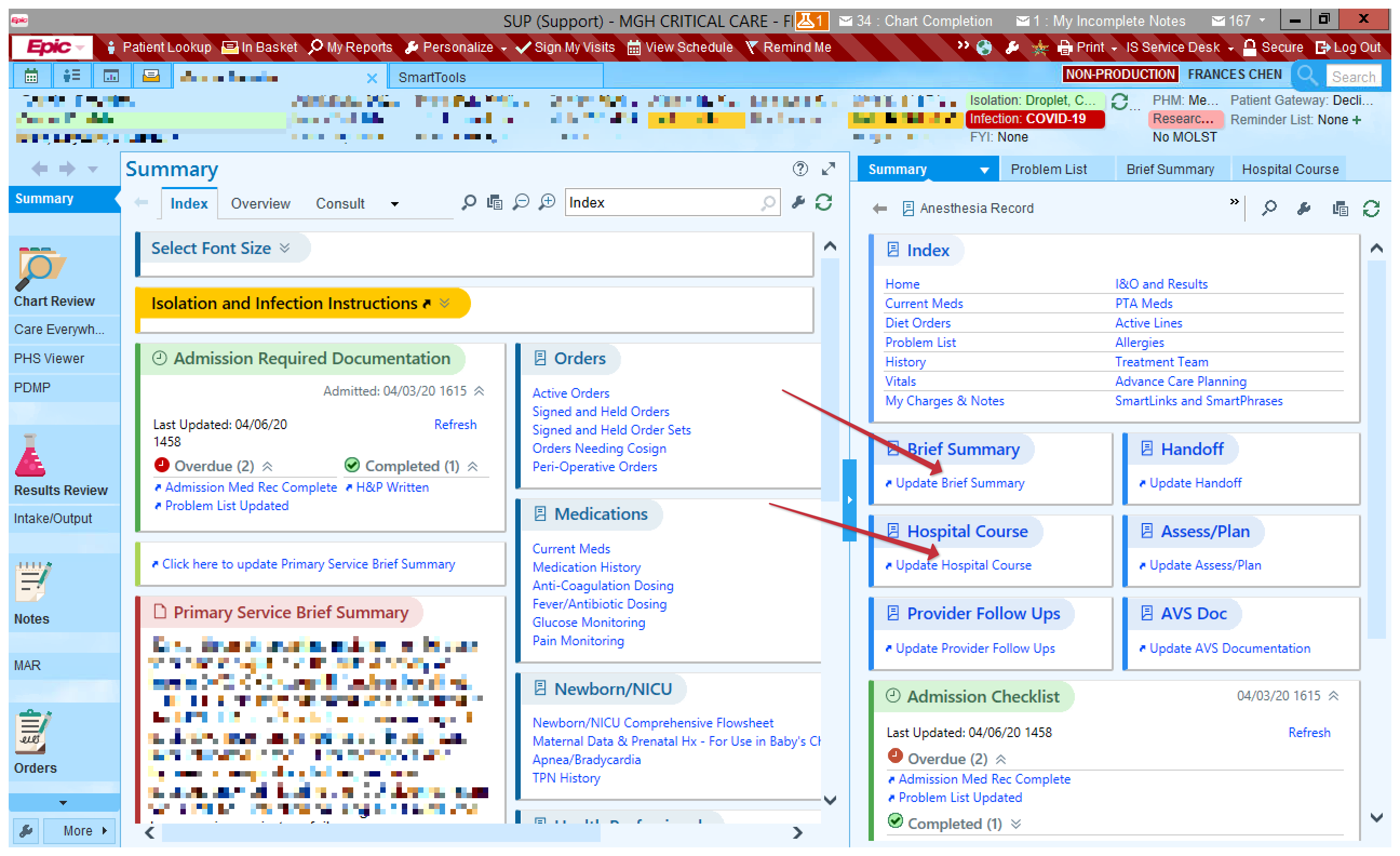Expand Summary panel to full size
This screenshot has height=856, width=1400.
click(829, 169)
